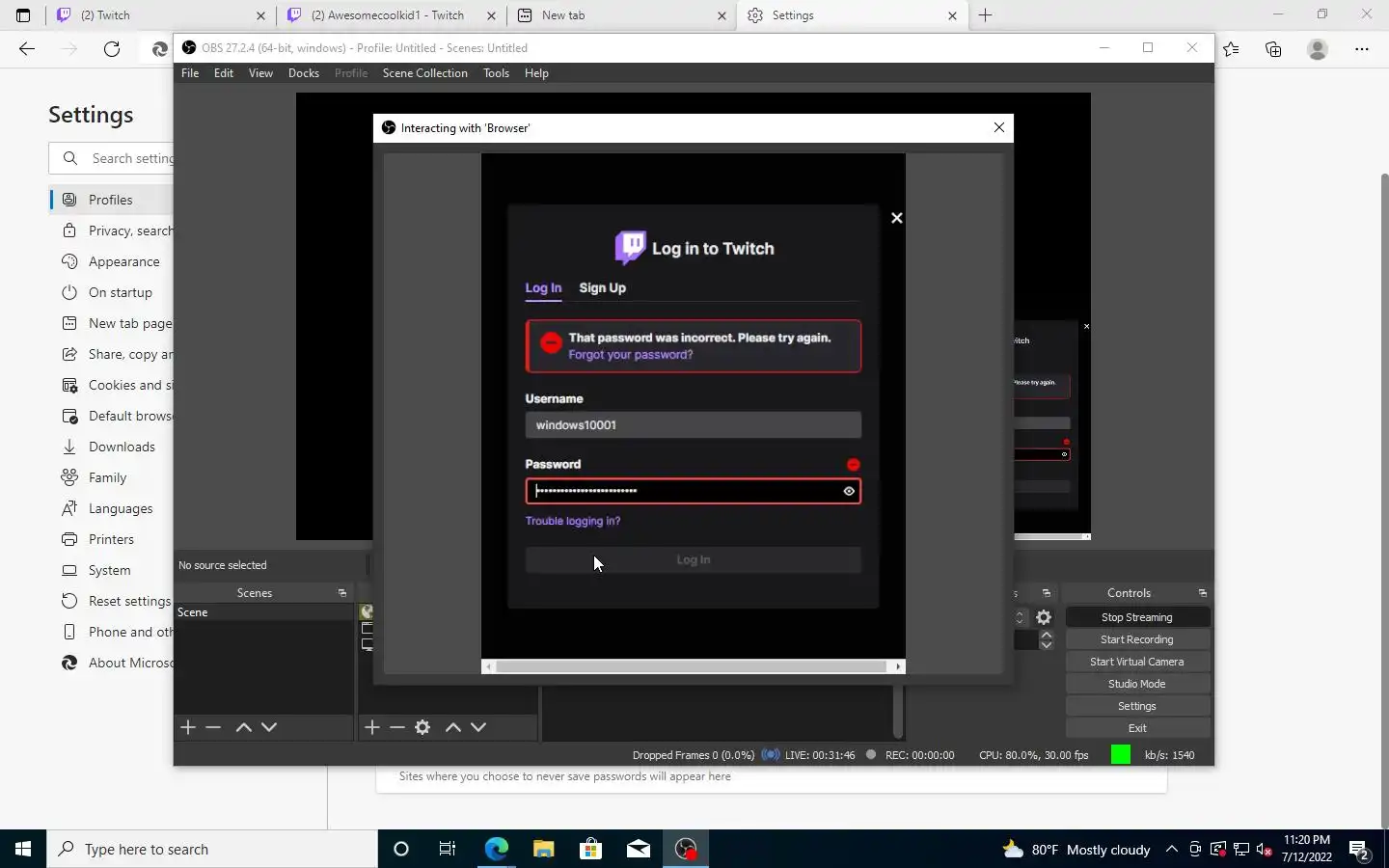This screenshot has width=1389, height=868.
Task: Click Start Recording button
Action: (1137, 639)
